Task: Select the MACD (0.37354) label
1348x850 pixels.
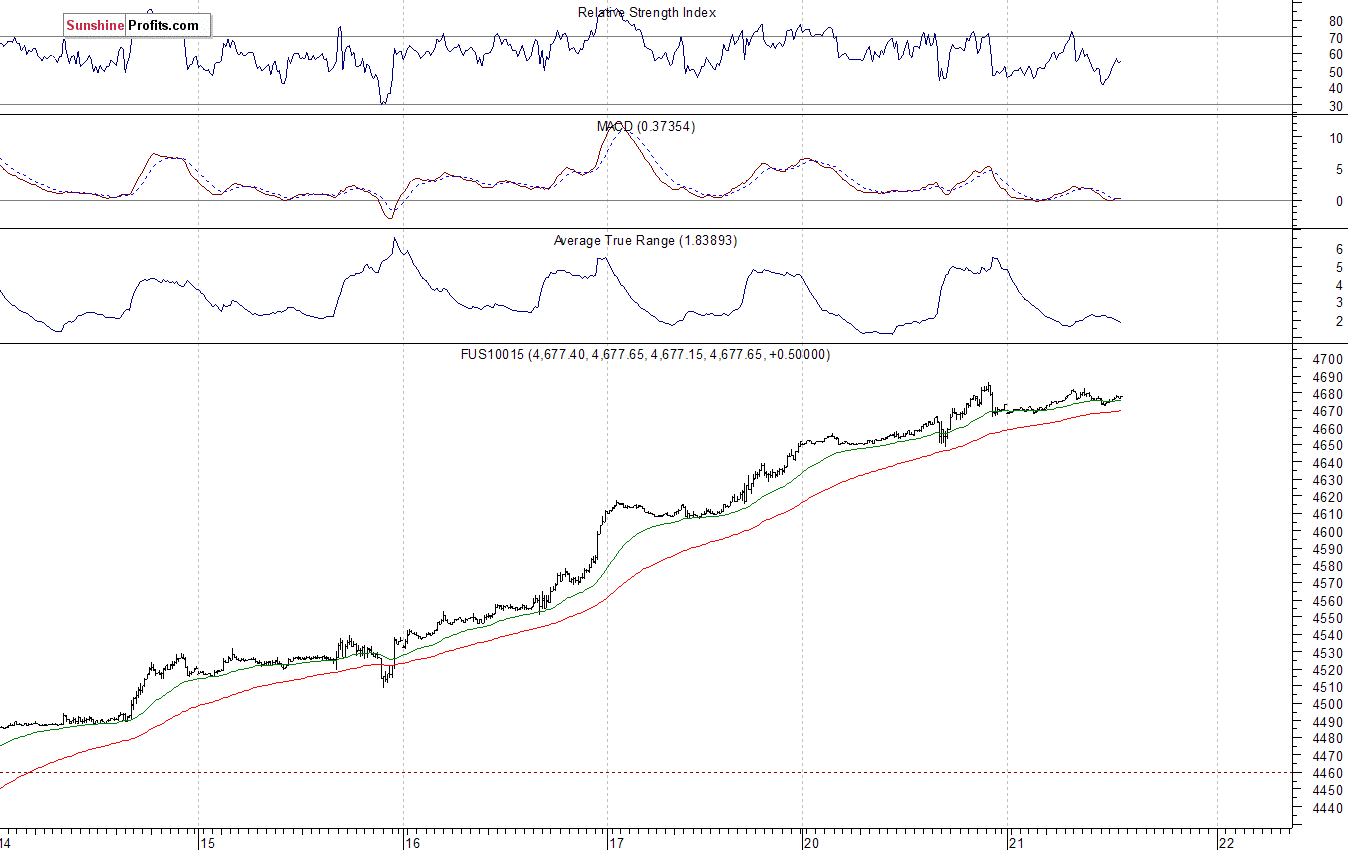Action: 646,127
